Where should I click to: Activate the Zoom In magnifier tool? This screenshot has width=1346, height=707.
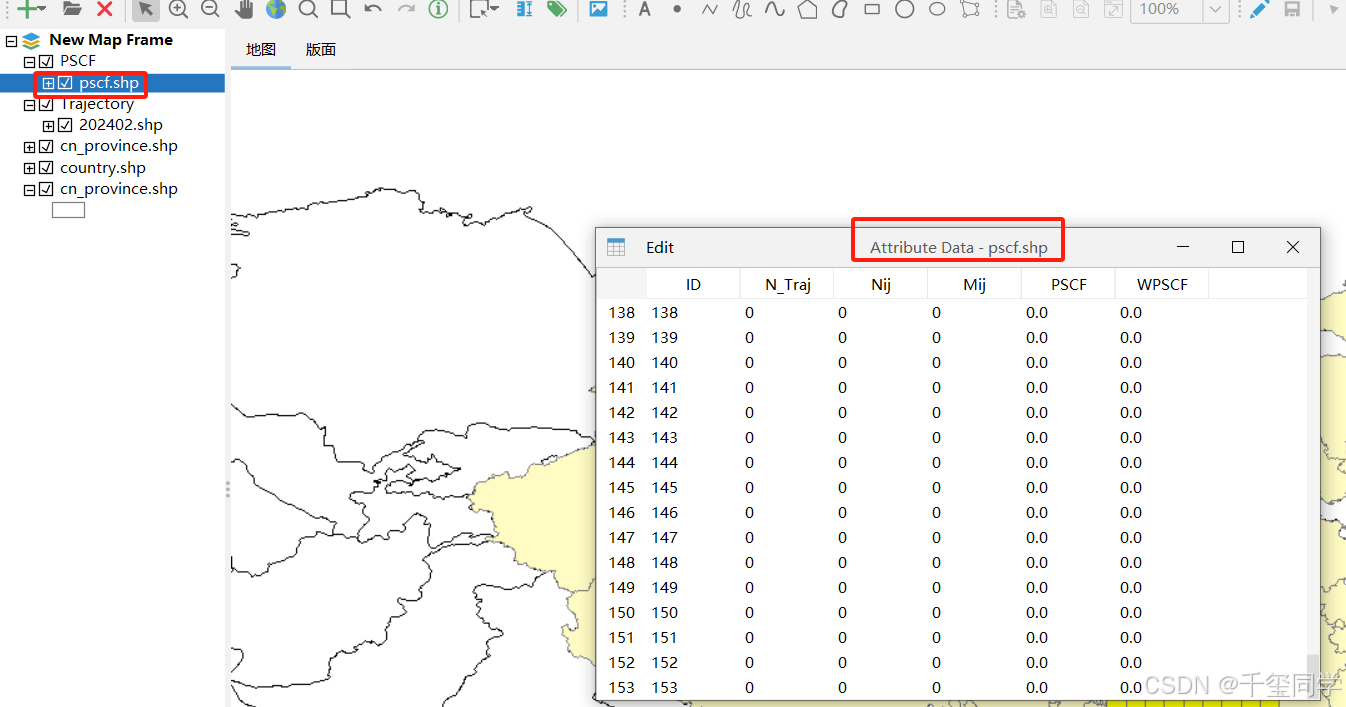tap(178, 9)
